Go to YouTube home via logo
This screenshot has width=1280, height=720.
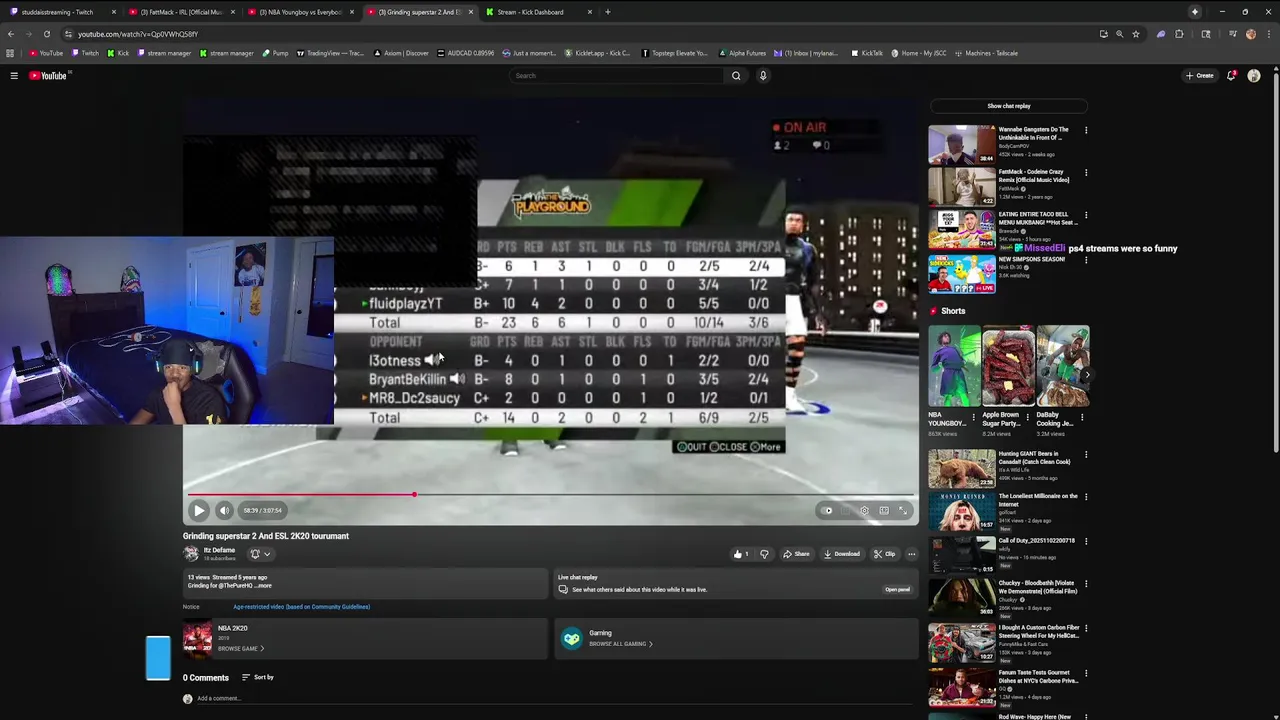[x=47, y=75]
